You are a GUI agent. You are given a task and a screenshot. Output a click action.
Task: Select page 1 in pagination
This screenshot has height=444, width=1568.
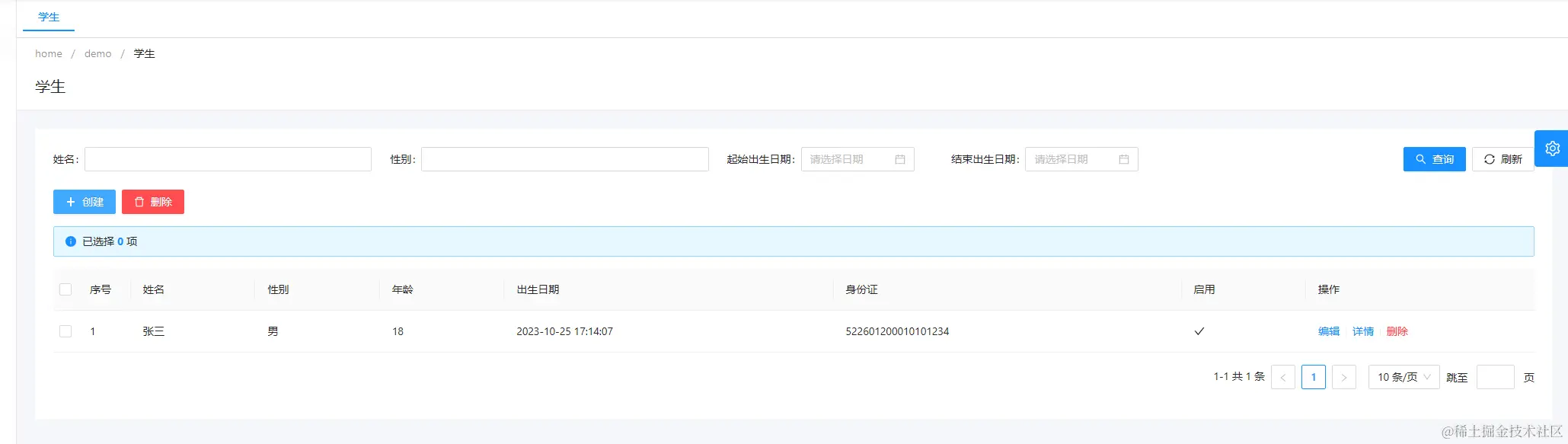pos(1314,377)
